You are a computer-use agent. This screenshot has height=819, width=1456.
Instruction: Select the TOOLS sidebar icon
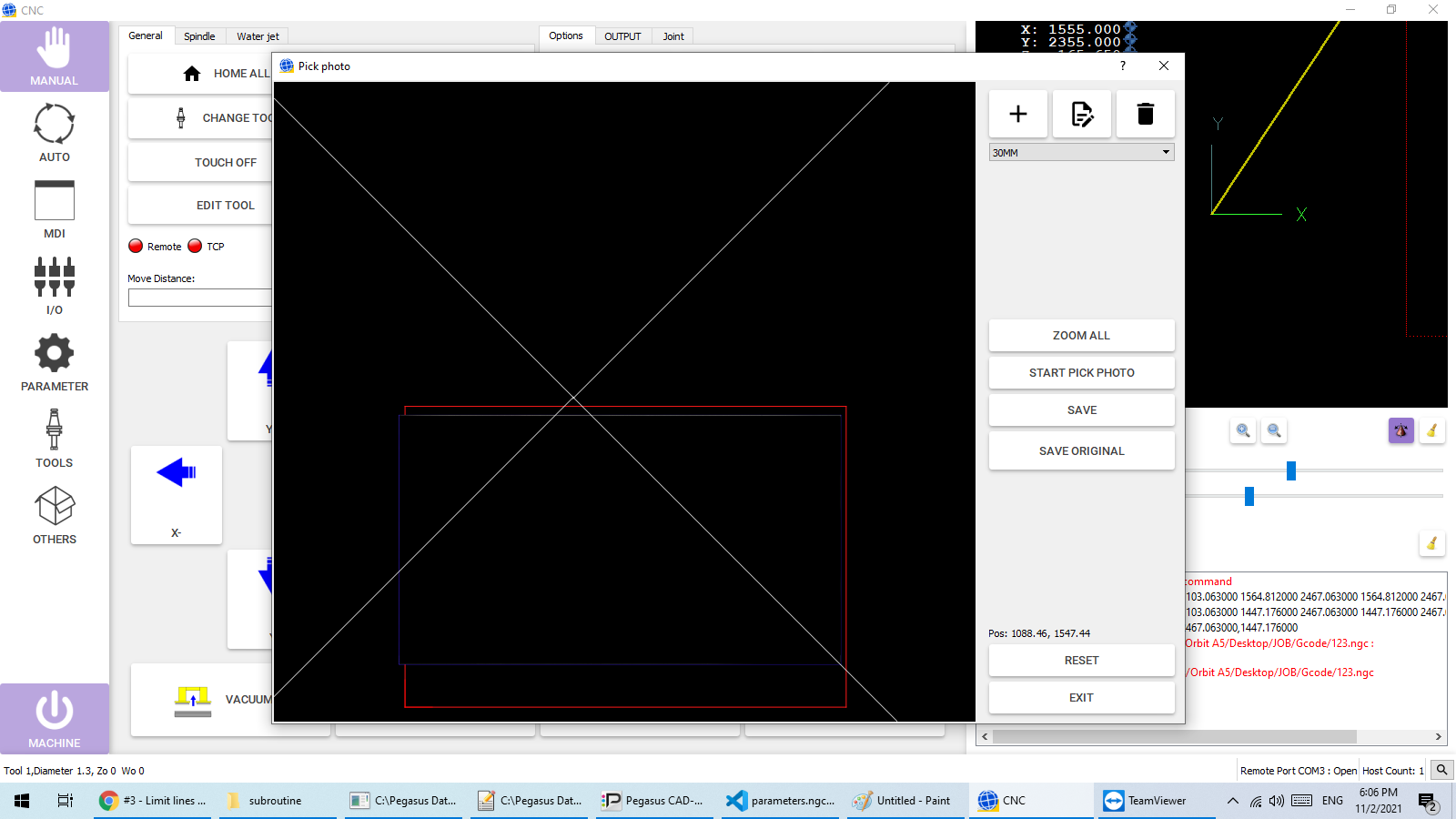click(x=55, y=438)
